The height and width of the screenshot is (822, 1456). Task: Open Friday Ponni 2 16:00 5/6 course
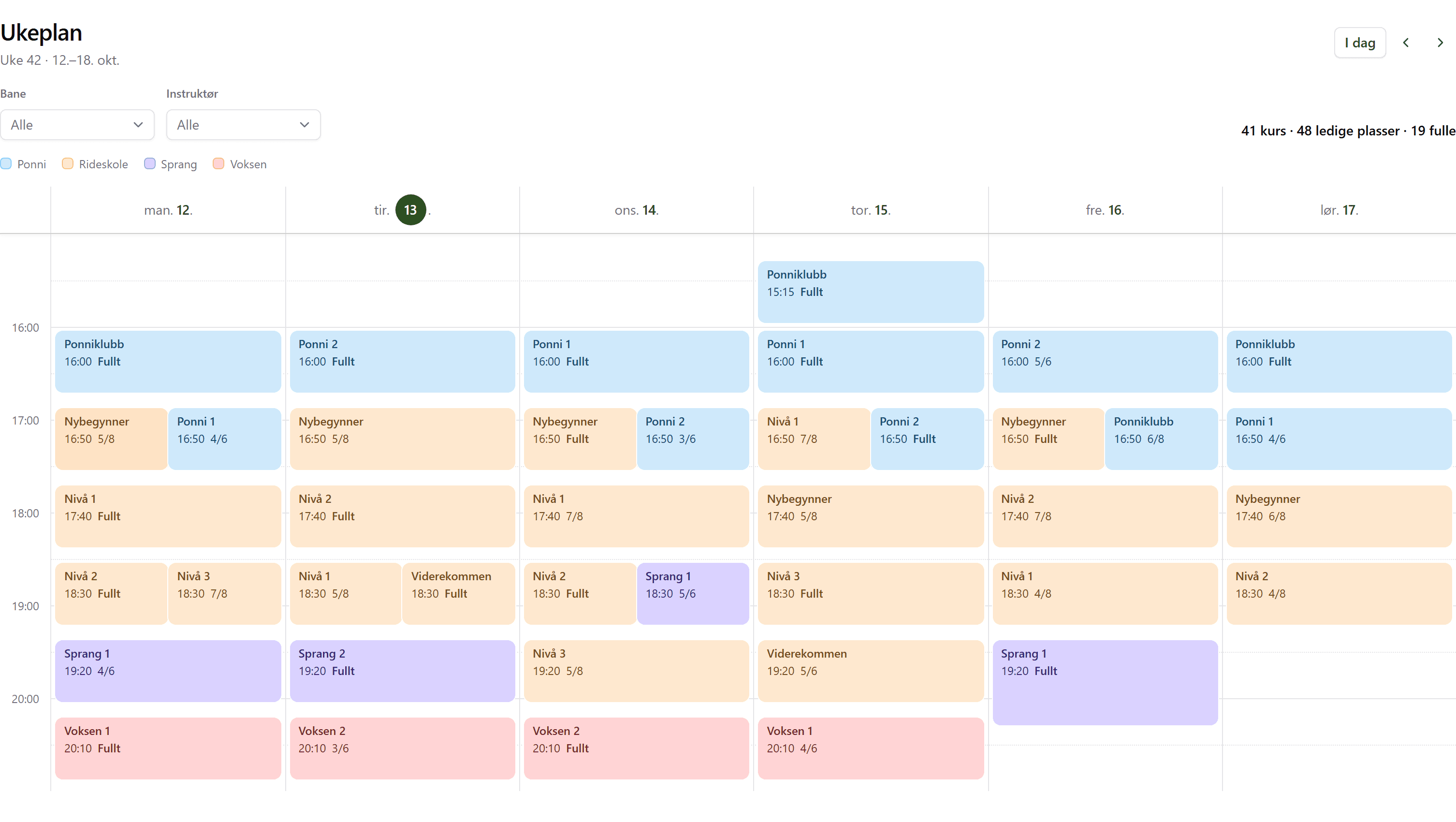click(1105, 362)
